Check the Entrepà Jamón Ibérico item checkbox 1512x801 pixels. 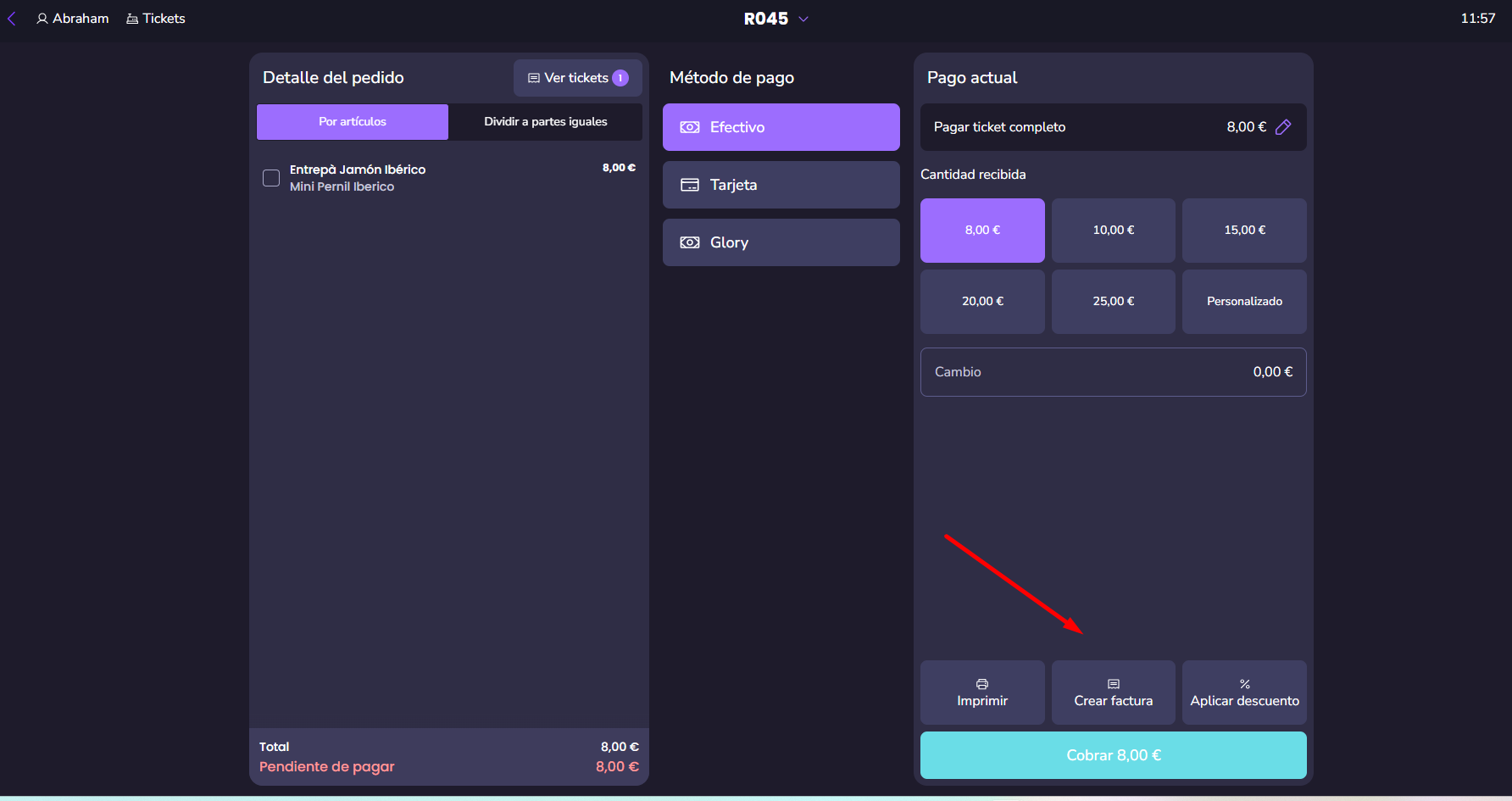[x=271, y=178]
